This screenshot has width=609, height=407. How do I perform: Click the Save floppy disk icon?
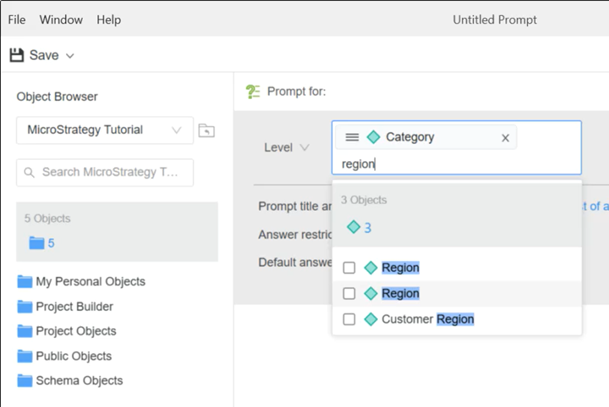(x=17, y=55)
